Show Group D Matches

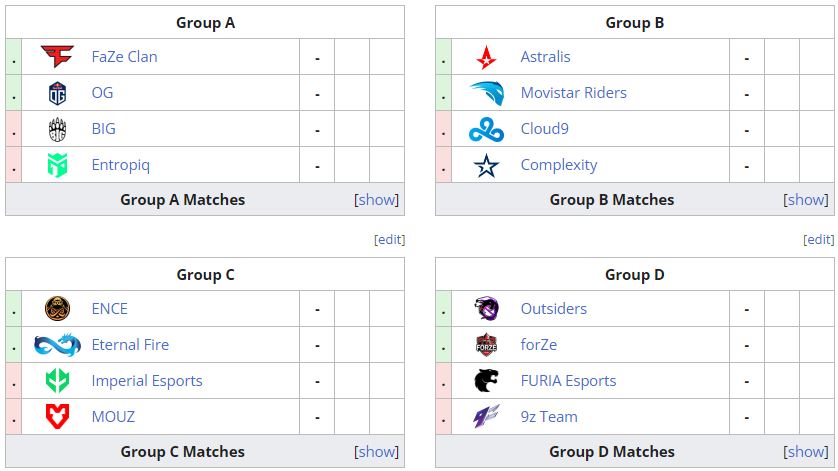(806, 451)
